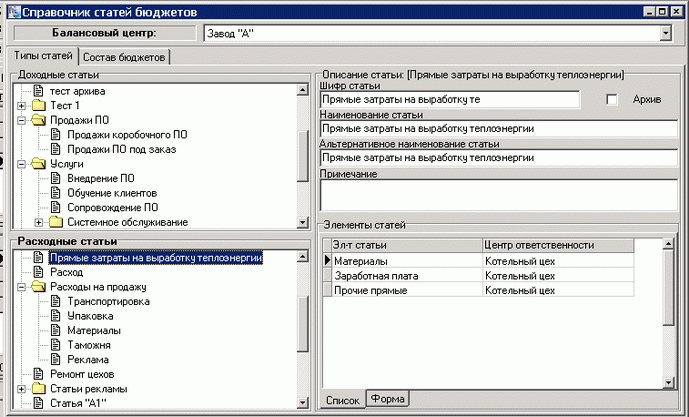This screenshot has width=689, height=417.
Task: Click document icon next to 'Расход'
Action: 39,272
